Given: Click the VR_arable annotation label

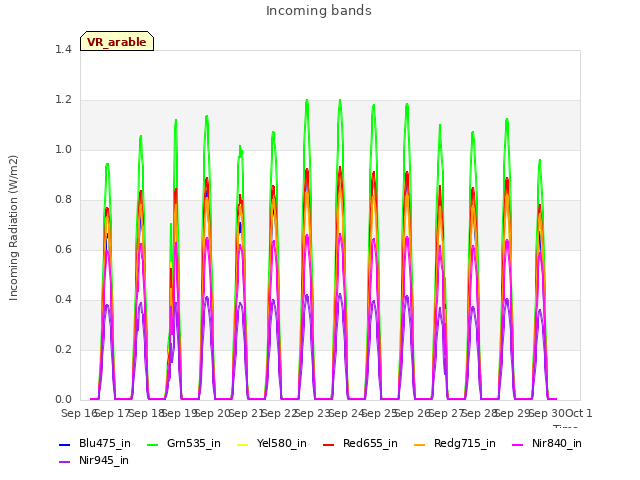Looking at the screenshot, I should [x=117, y=41].
